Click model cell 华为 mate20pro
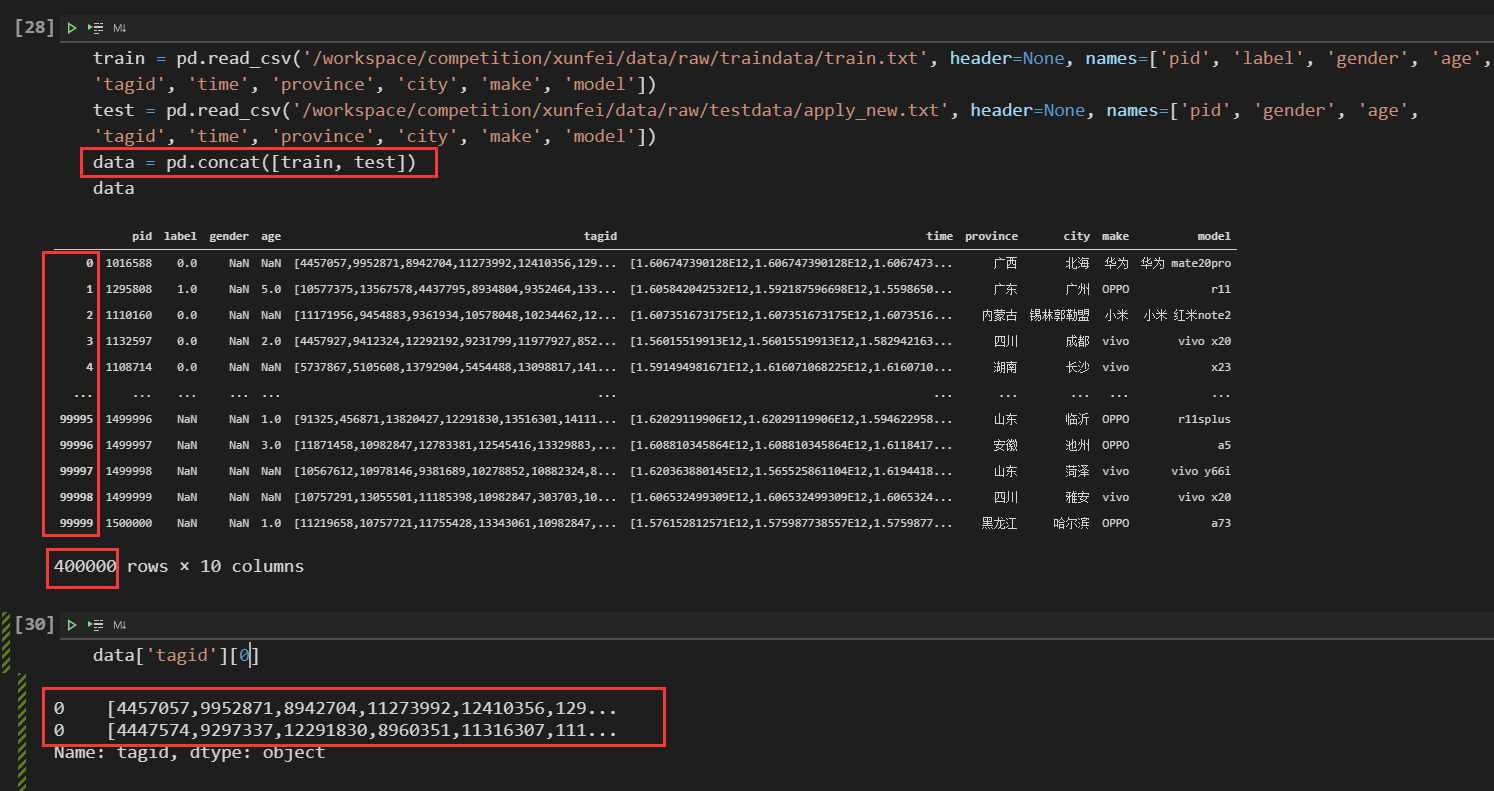This screenshot has height=791, width=1494. [x=1186, y=263]
